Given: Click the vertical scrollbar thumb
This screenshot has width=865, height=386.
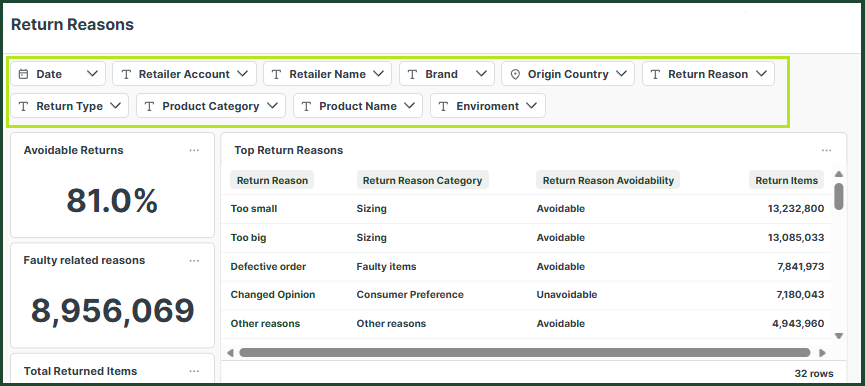Looking at the screenshot, I should (839, 196).
